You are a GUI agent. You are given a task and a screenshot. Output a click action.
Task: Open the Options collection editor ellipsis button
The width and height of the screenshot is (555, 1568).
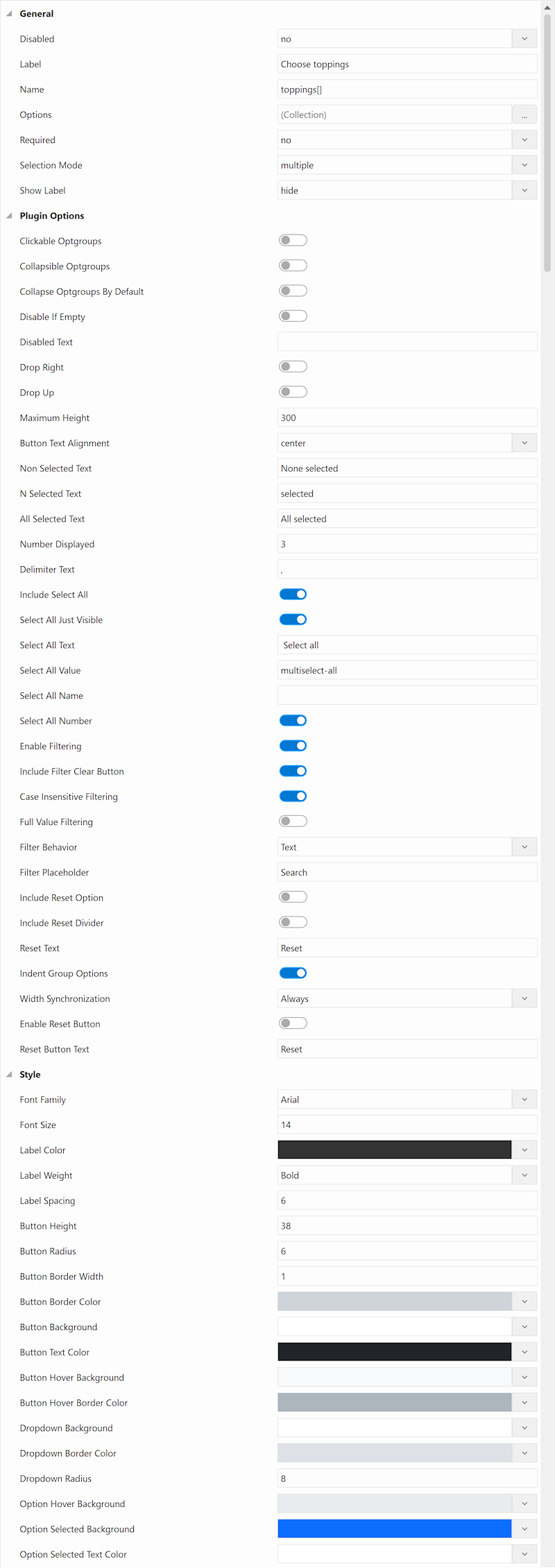524,114
